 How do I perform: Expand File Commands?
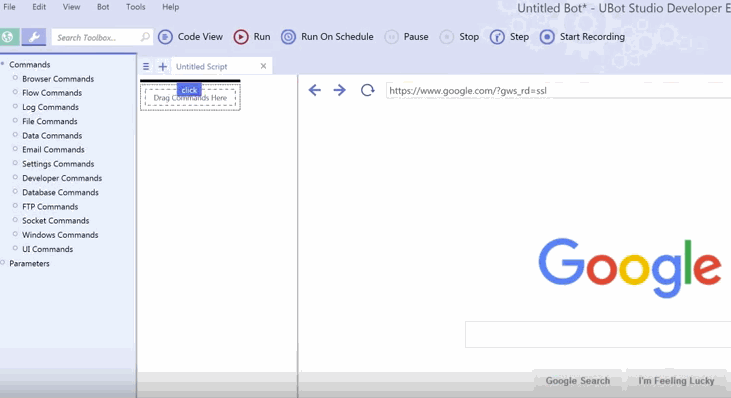click(x=15, y=120)
